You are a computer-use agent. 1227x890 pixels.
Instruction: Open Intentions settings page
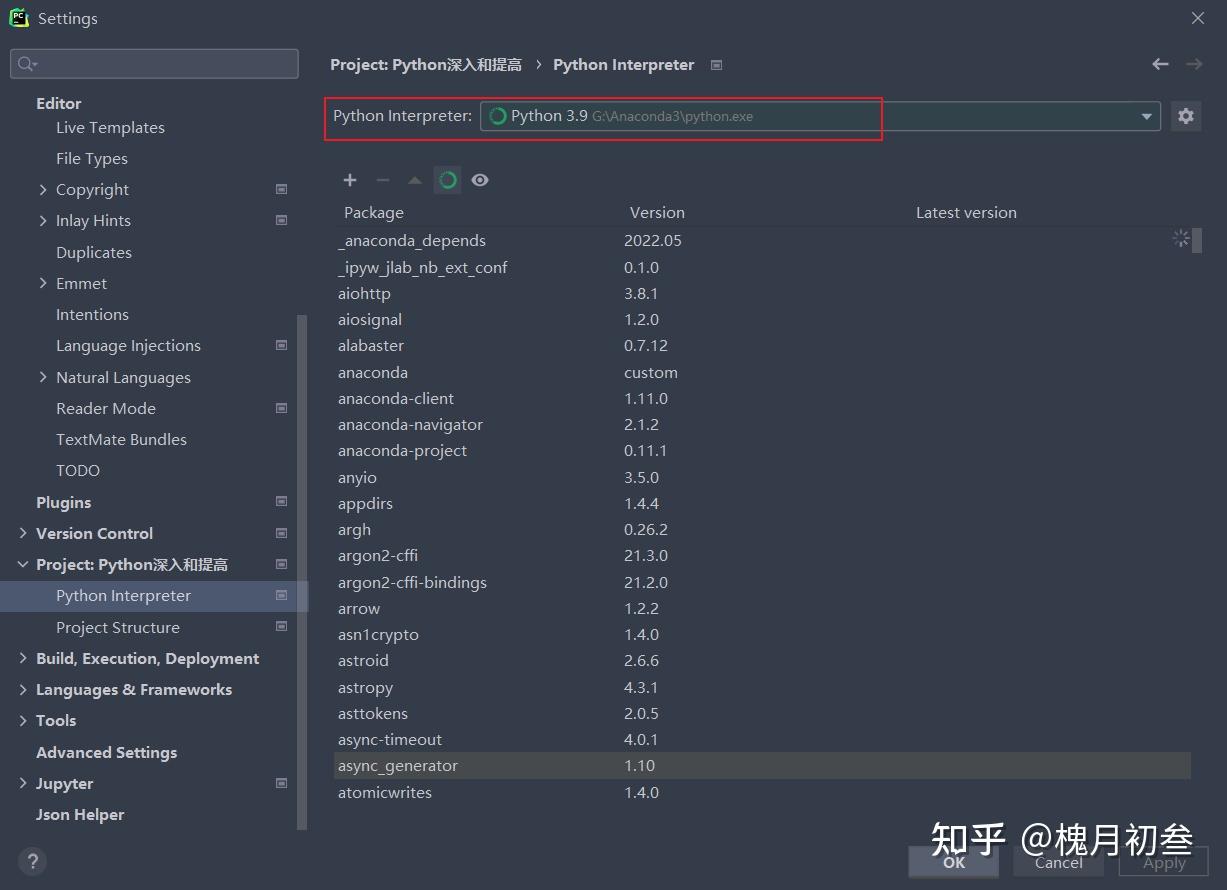pos(92,314)
